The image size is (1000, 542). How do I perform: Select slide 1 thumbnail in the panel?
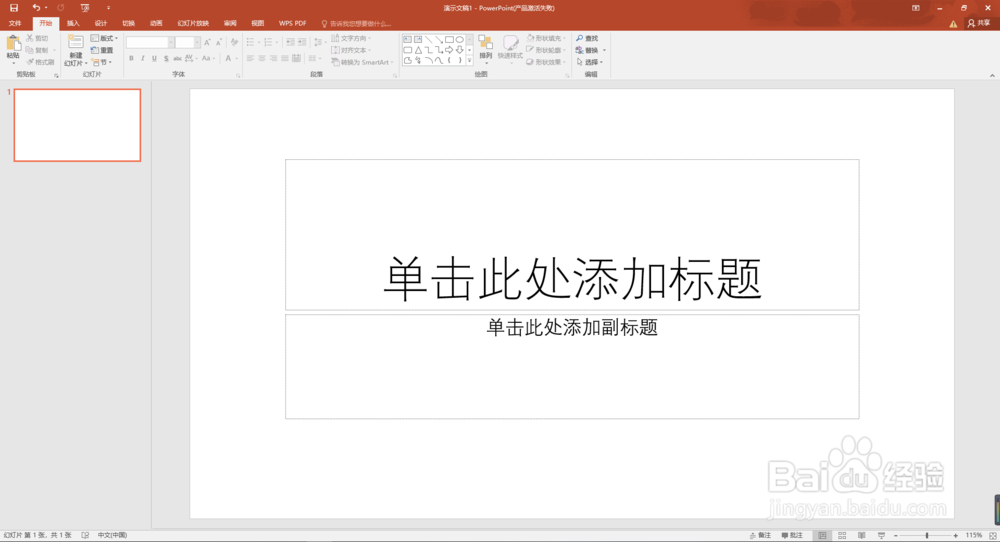pos(77,125)
